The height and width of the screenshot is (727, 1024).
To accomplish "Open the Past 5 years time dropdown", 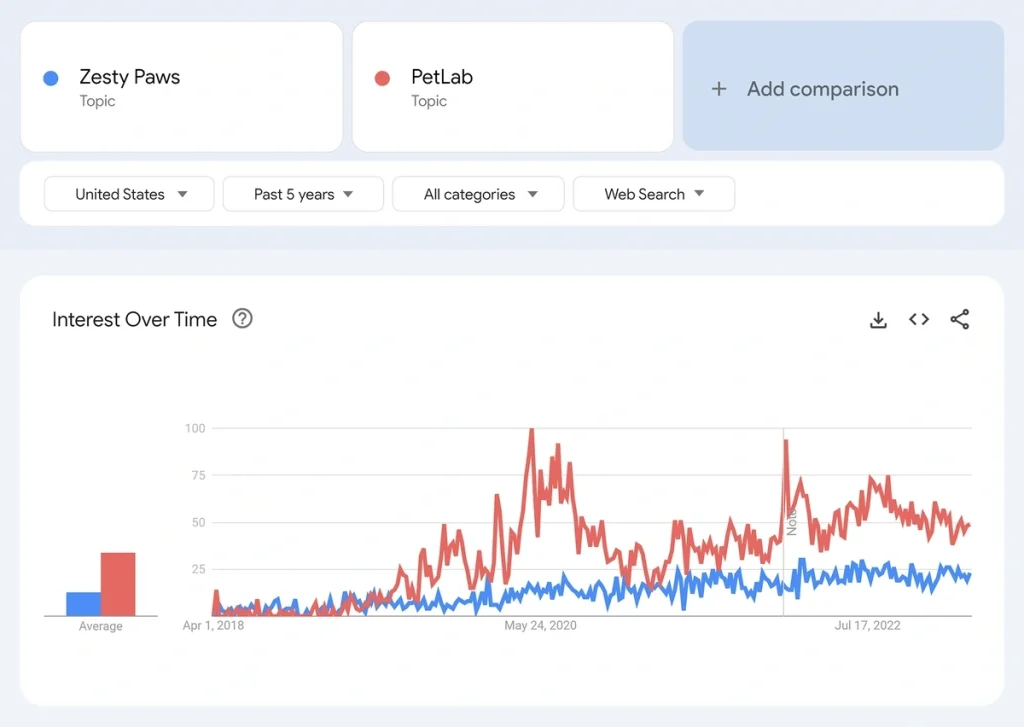I will click(303, 194).
